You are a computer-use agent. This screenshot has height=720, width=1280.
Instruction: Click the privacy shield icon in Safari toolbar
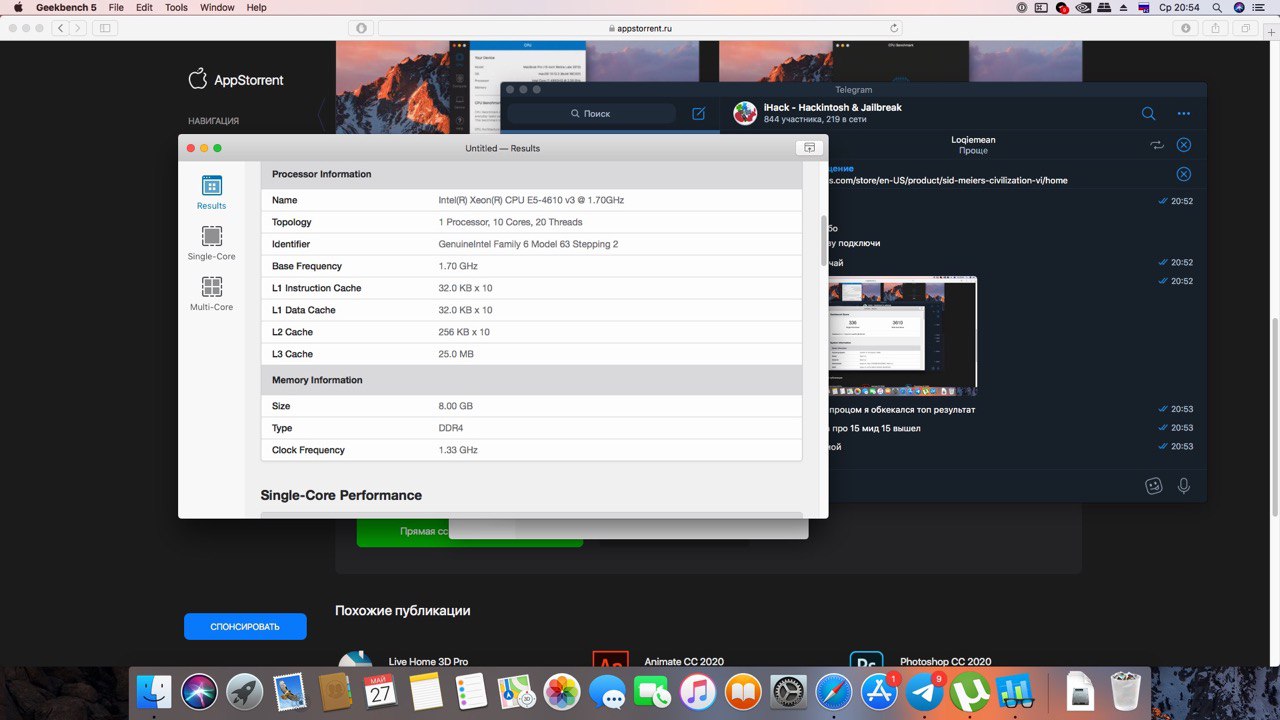click(x=361, y=28)
